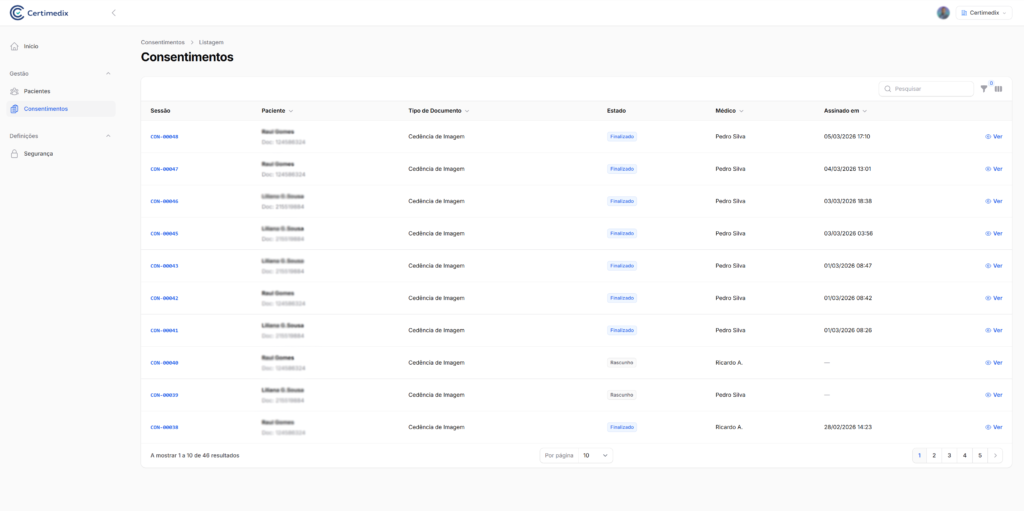This screenshot has width=1024, height=511.
Task: Open session link CON-00047
Action: coord(164,169)
